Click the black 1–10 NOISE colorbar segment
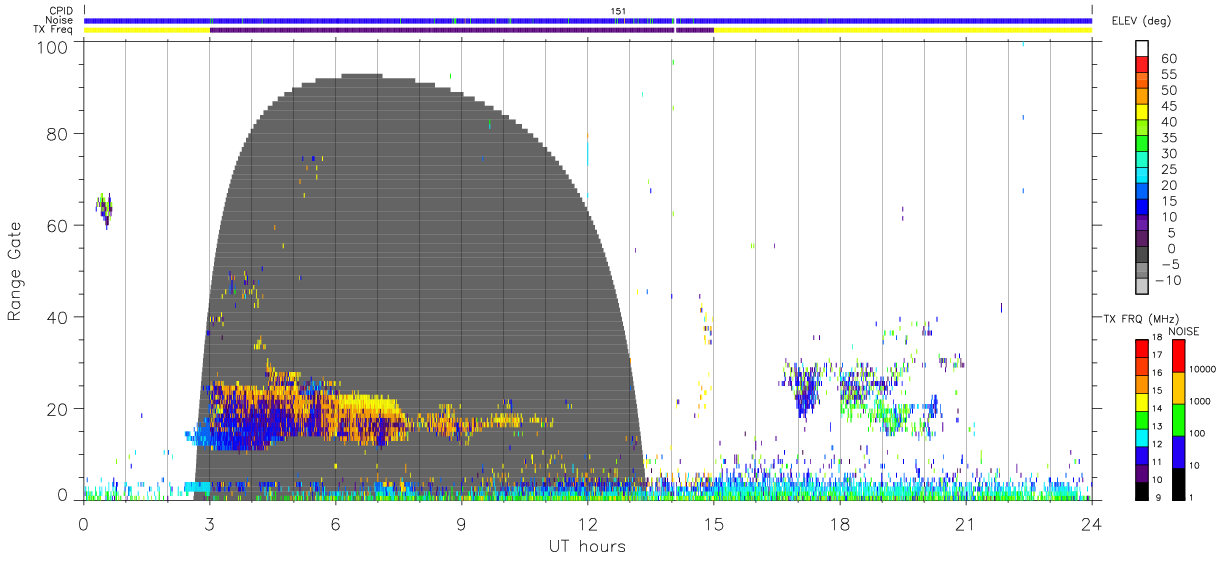The image size is (1228, 567). (x=1178, y=484)
